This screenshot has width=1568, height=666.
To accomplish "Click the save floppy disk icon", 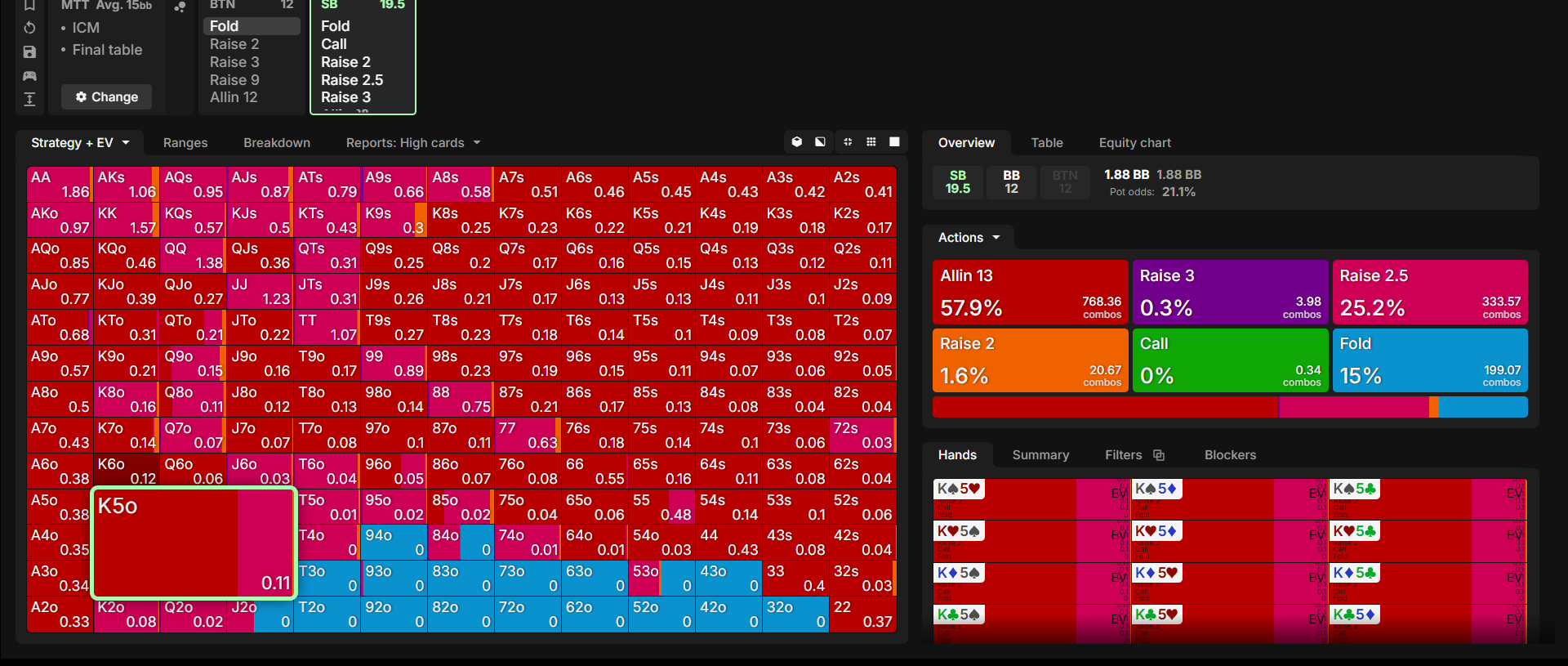I will click(29, 52).
